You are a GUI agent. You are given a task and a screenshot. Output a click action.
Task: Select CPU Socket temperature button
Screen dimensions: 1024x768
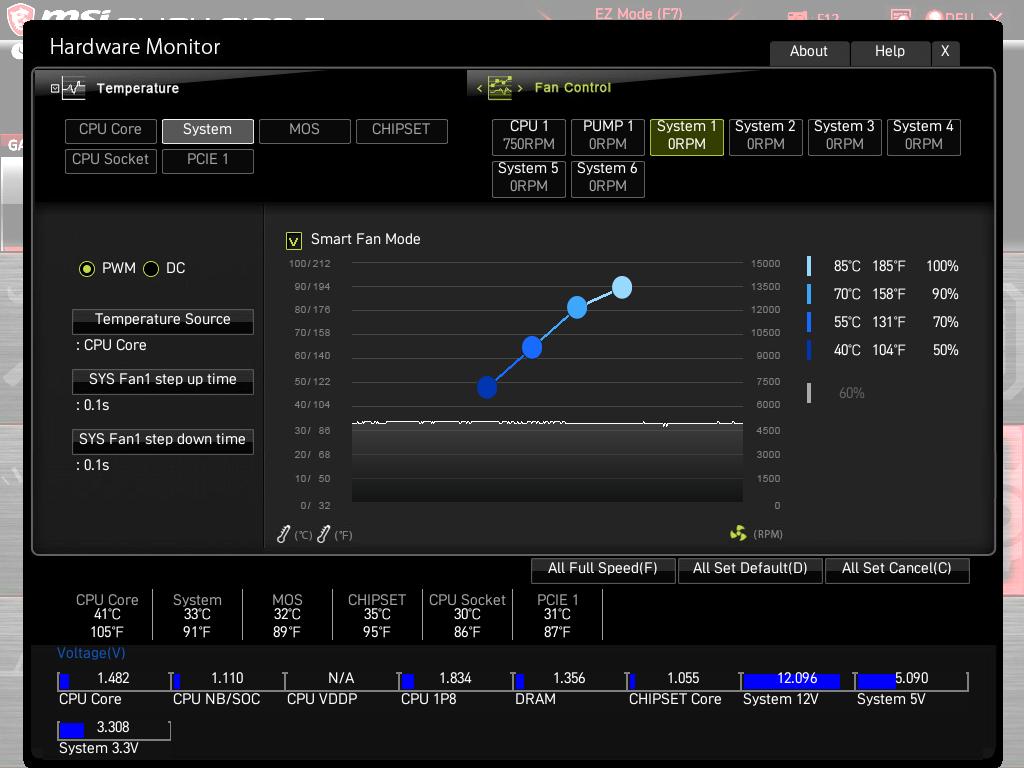[110, 160]
